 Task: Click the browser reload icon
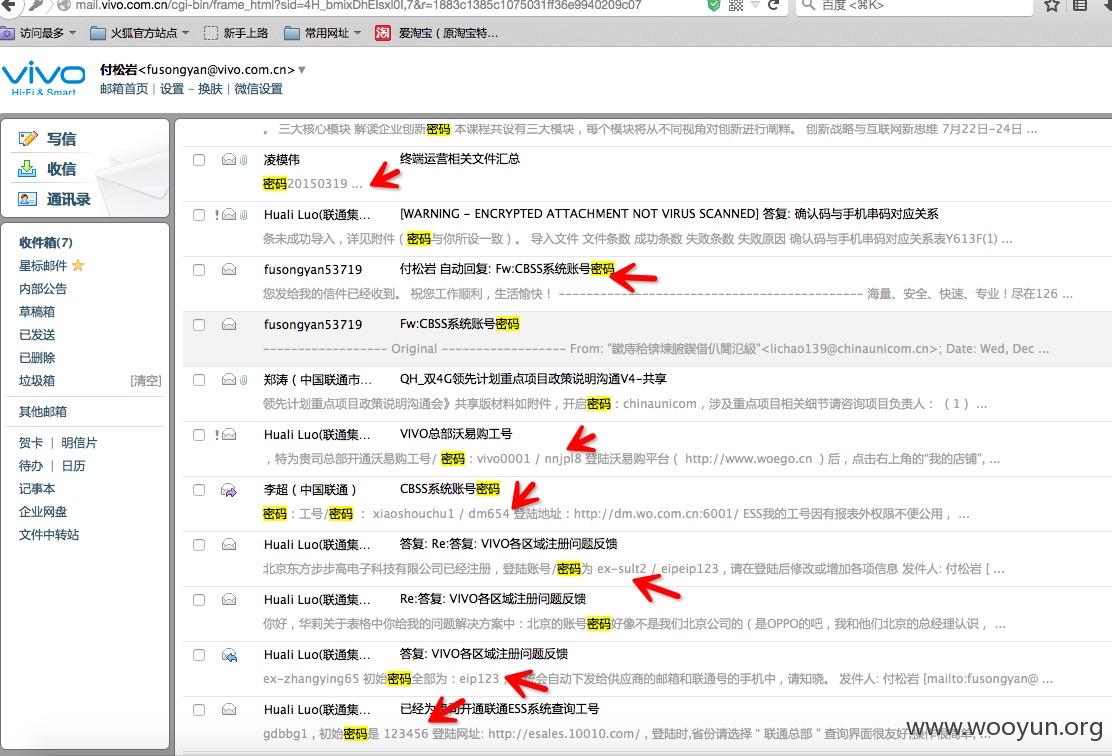point(774,5)
